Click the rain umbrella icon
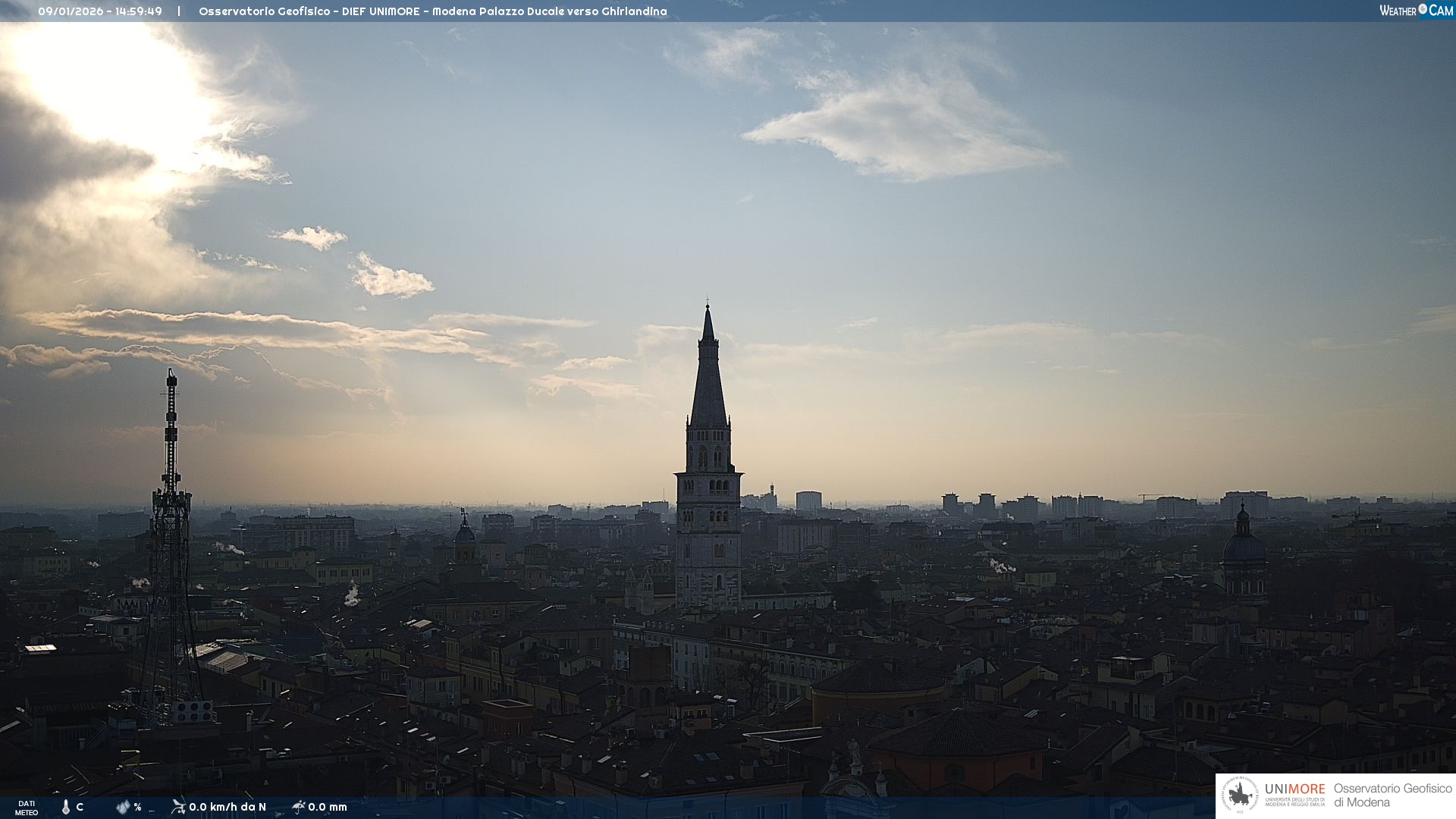This screenshot has height=819, width=1456. (298, 807)
